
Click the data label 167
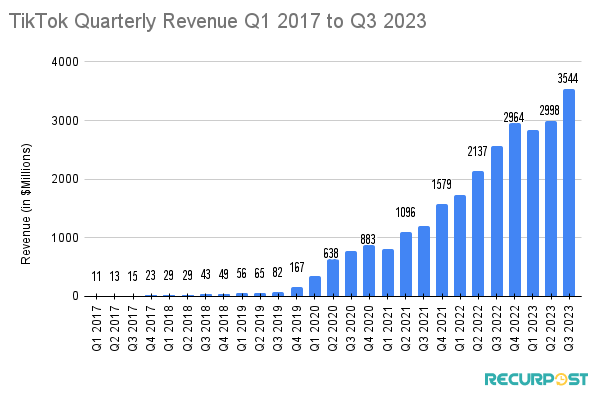[297, 267]
